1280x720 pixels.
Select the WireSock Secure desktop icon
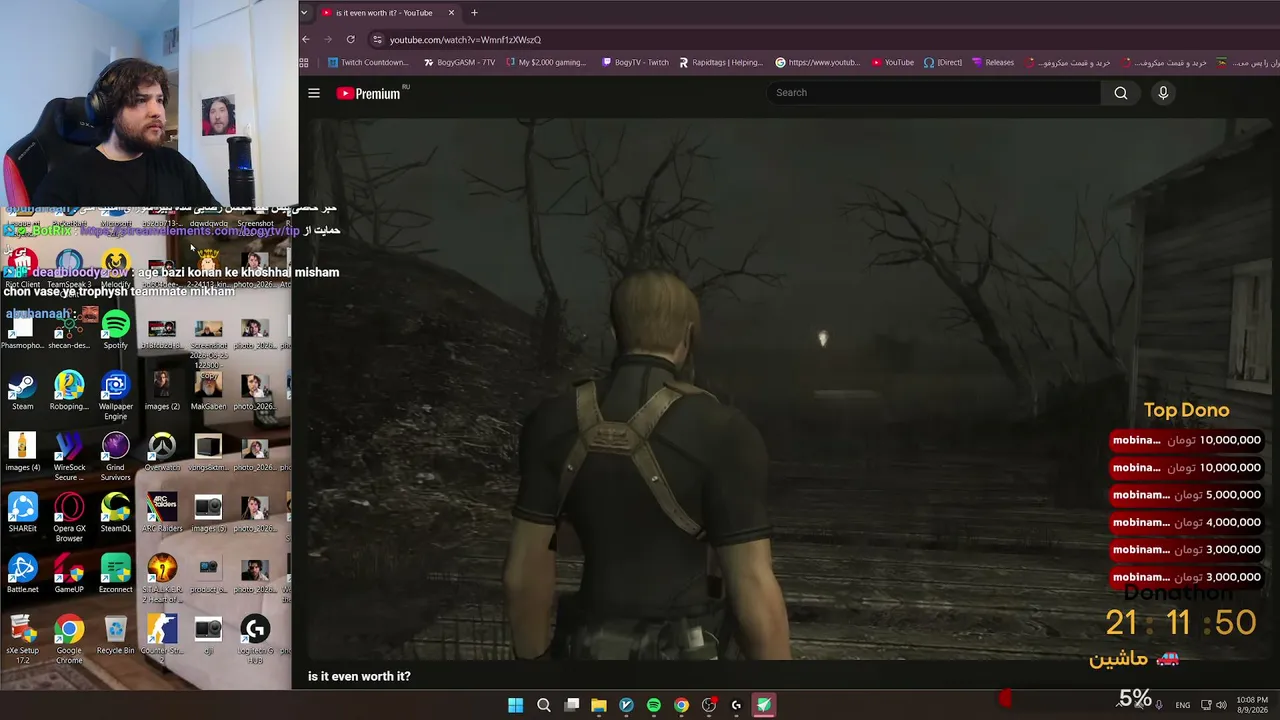[x=69, y=457]
